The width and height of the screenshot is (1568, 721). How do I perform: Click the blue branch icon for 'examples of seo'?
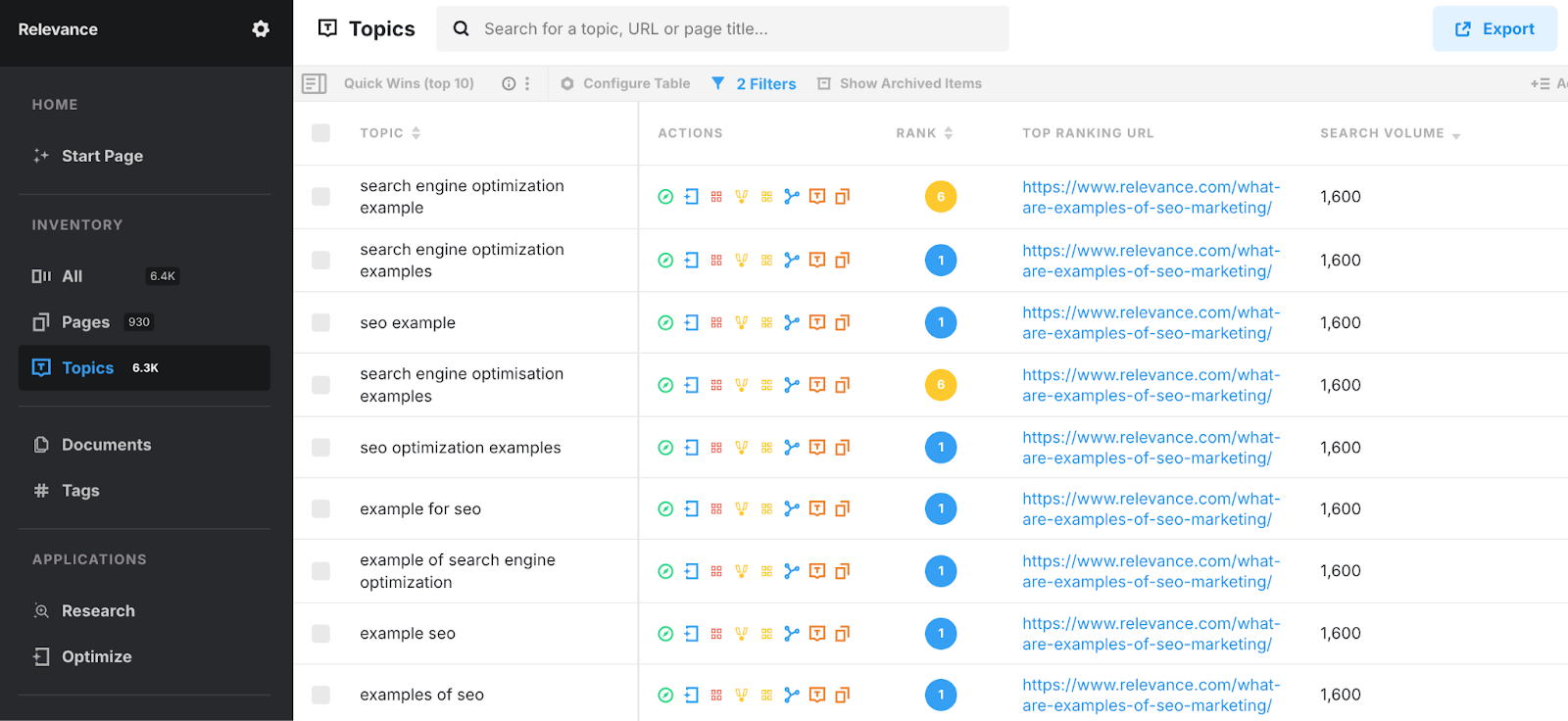[x=792, y=695]
